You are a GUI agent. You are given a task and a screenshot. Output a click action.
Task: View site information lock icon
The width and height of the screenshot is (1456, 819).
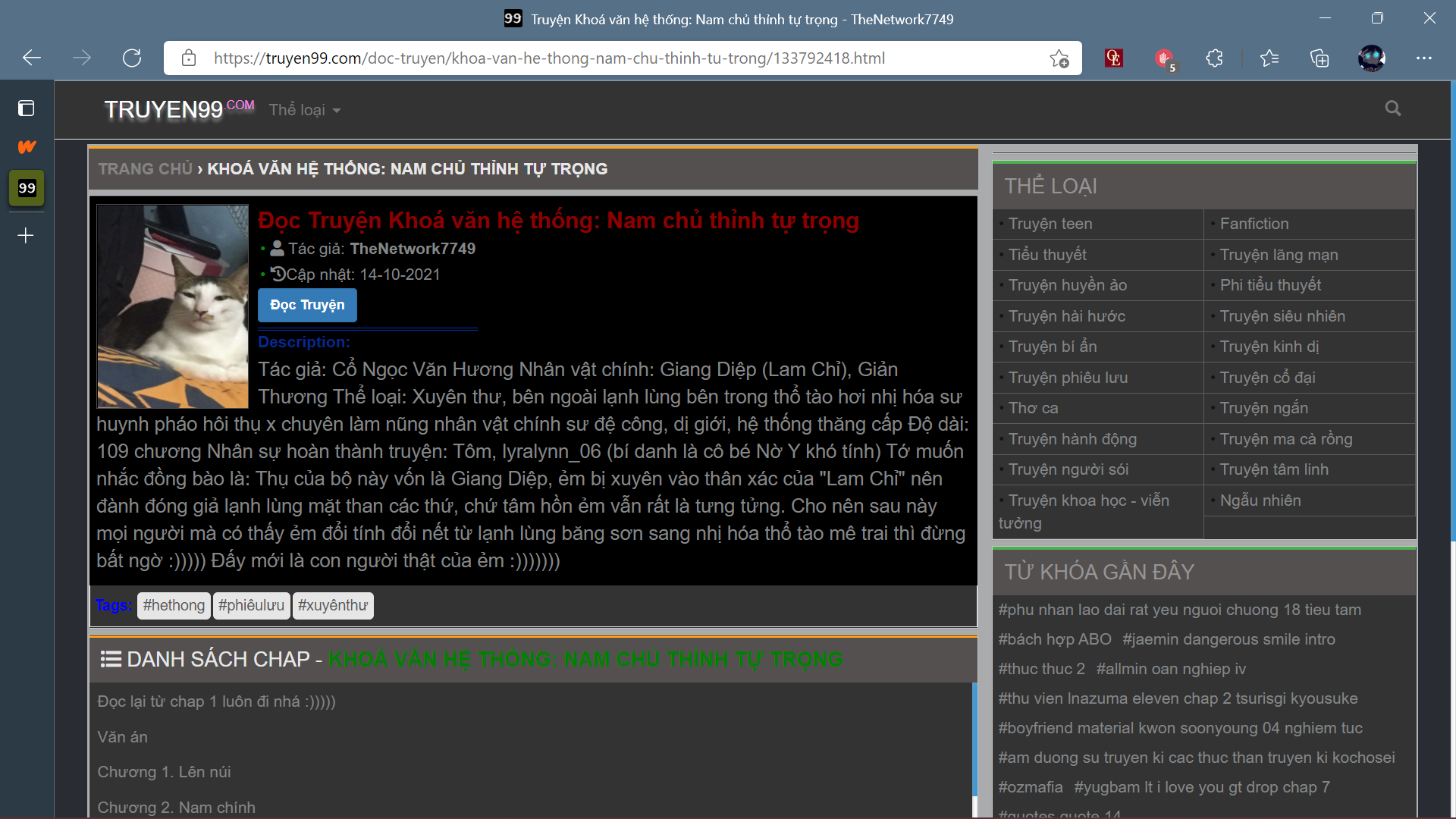click(189, 58)
